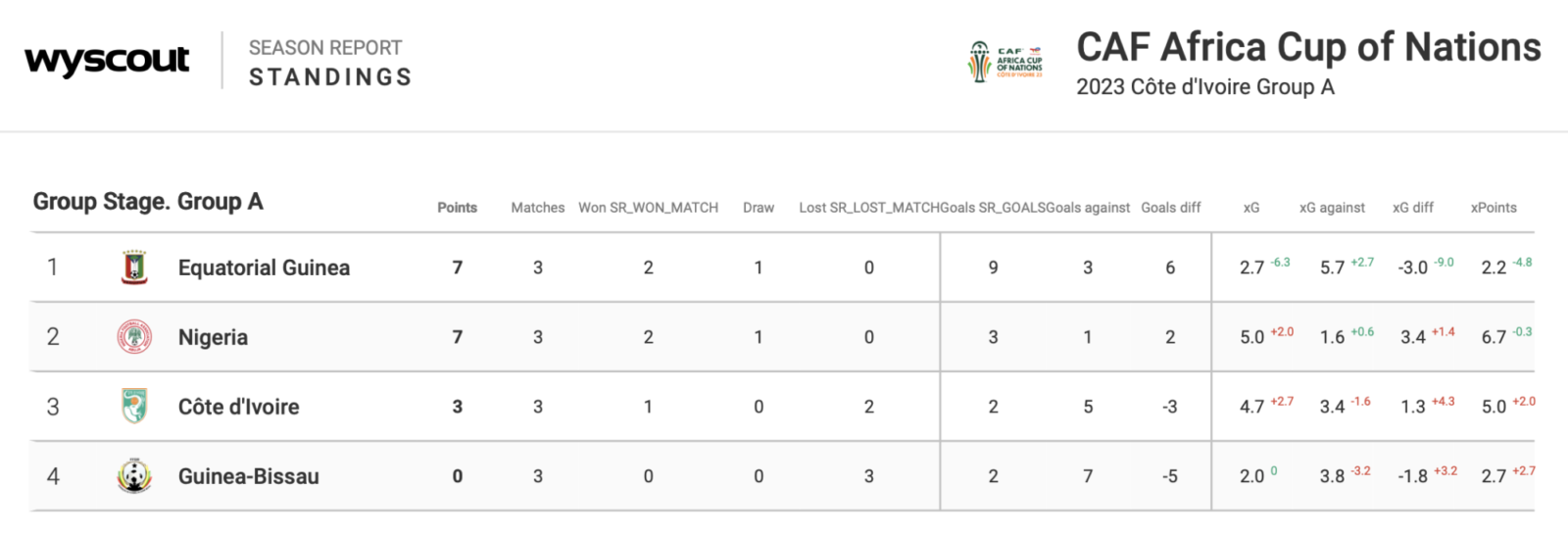The height and width of the screenshot is (534, 1568).
Task: Click Nigeria's xG value 5.0
Action: tap(1251, 337)
